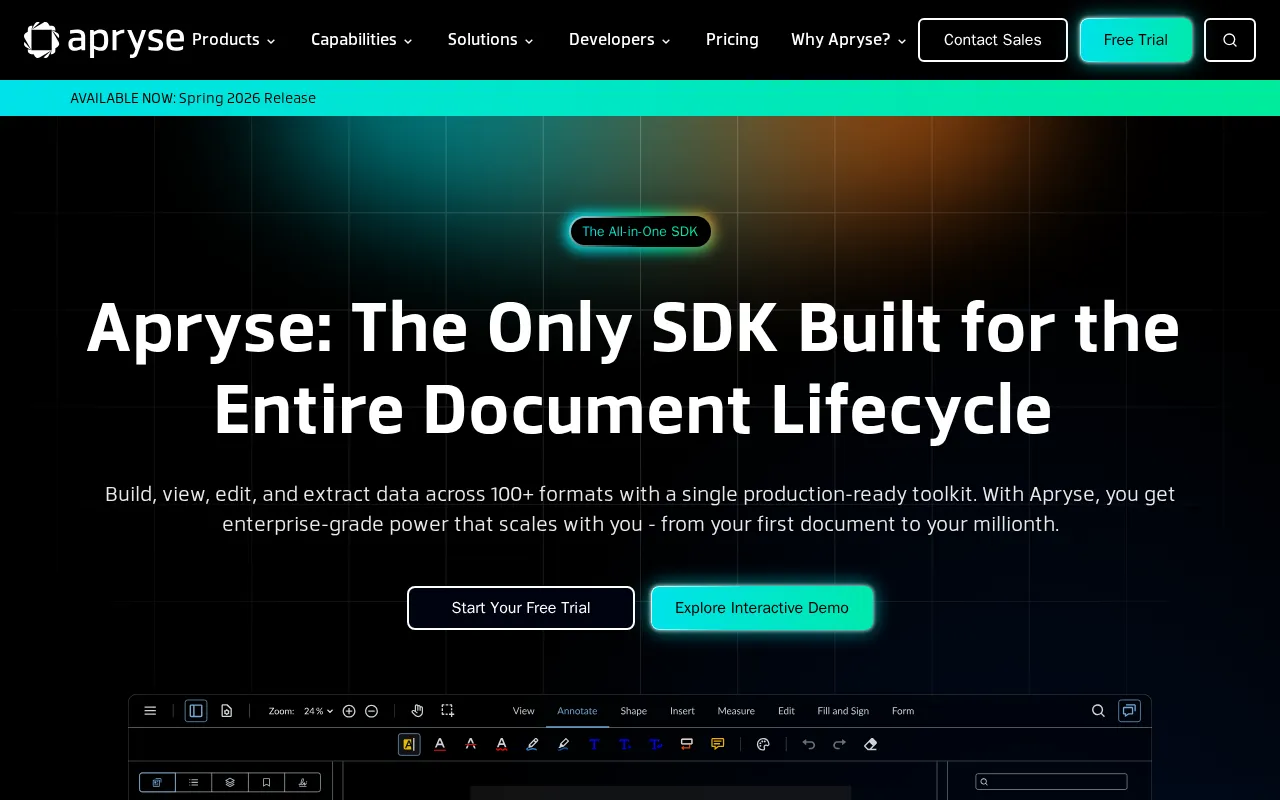Open the Apryse logo home link

pyautogui.click(x=104, y=40)
